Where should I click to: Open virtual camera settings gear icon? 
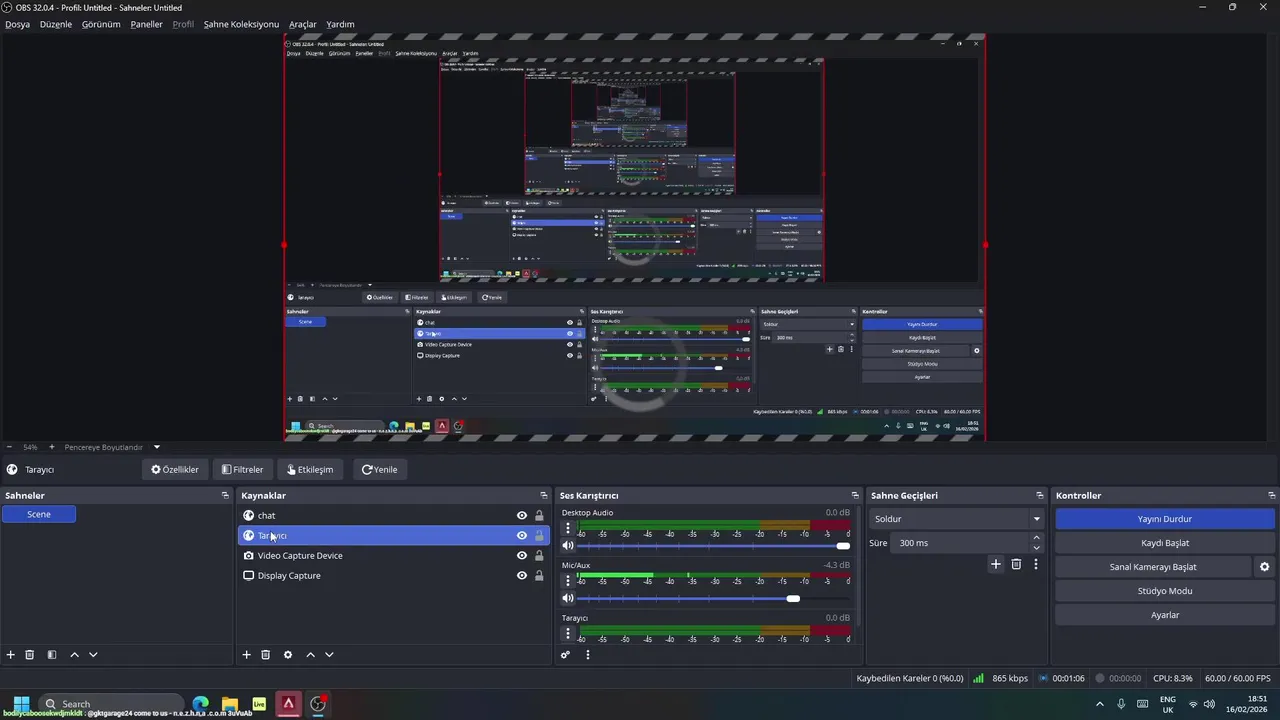(1265, 567)
